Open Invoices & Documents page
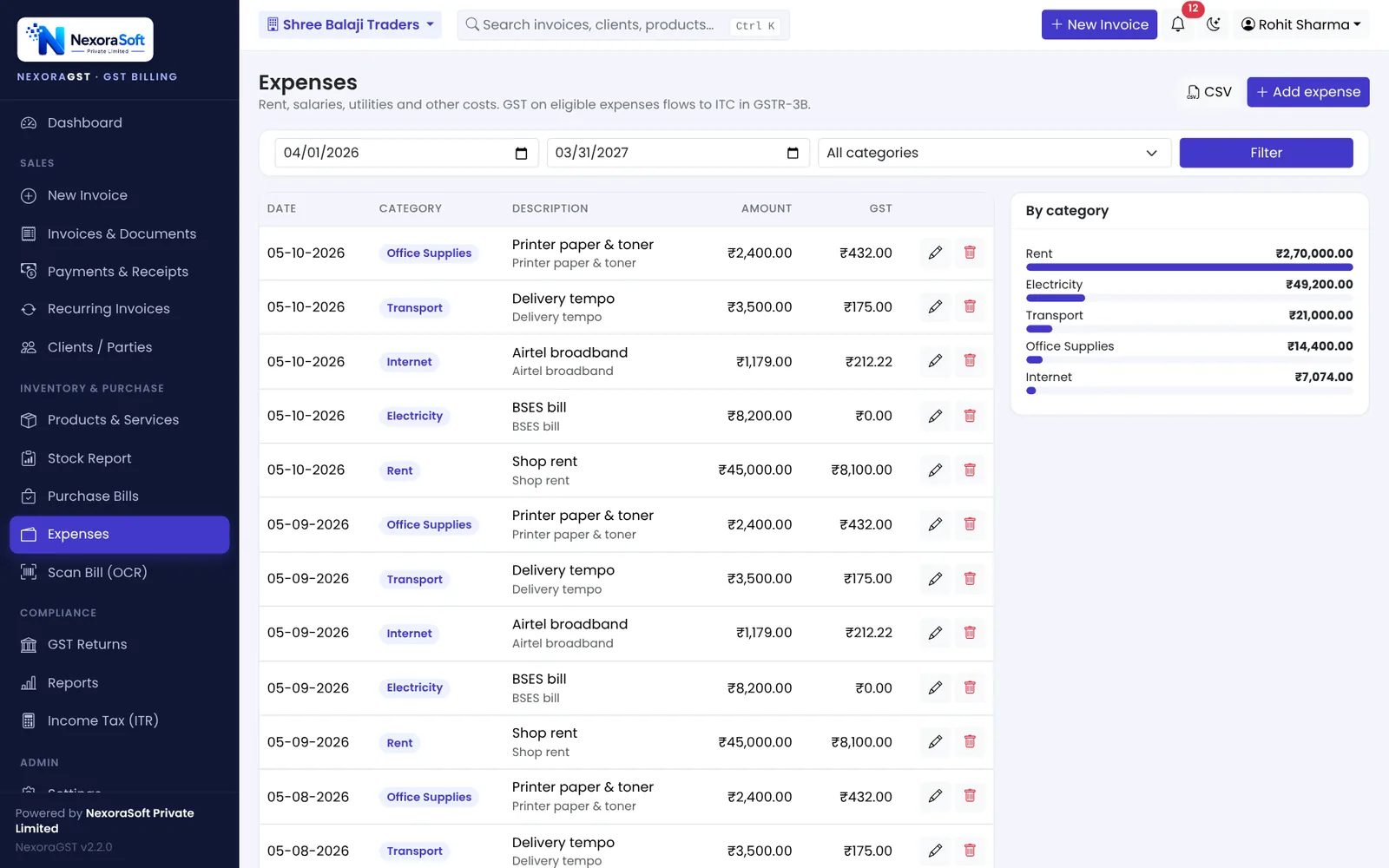The height and width of the screenshot is (868, 1389). pos(120,233)
